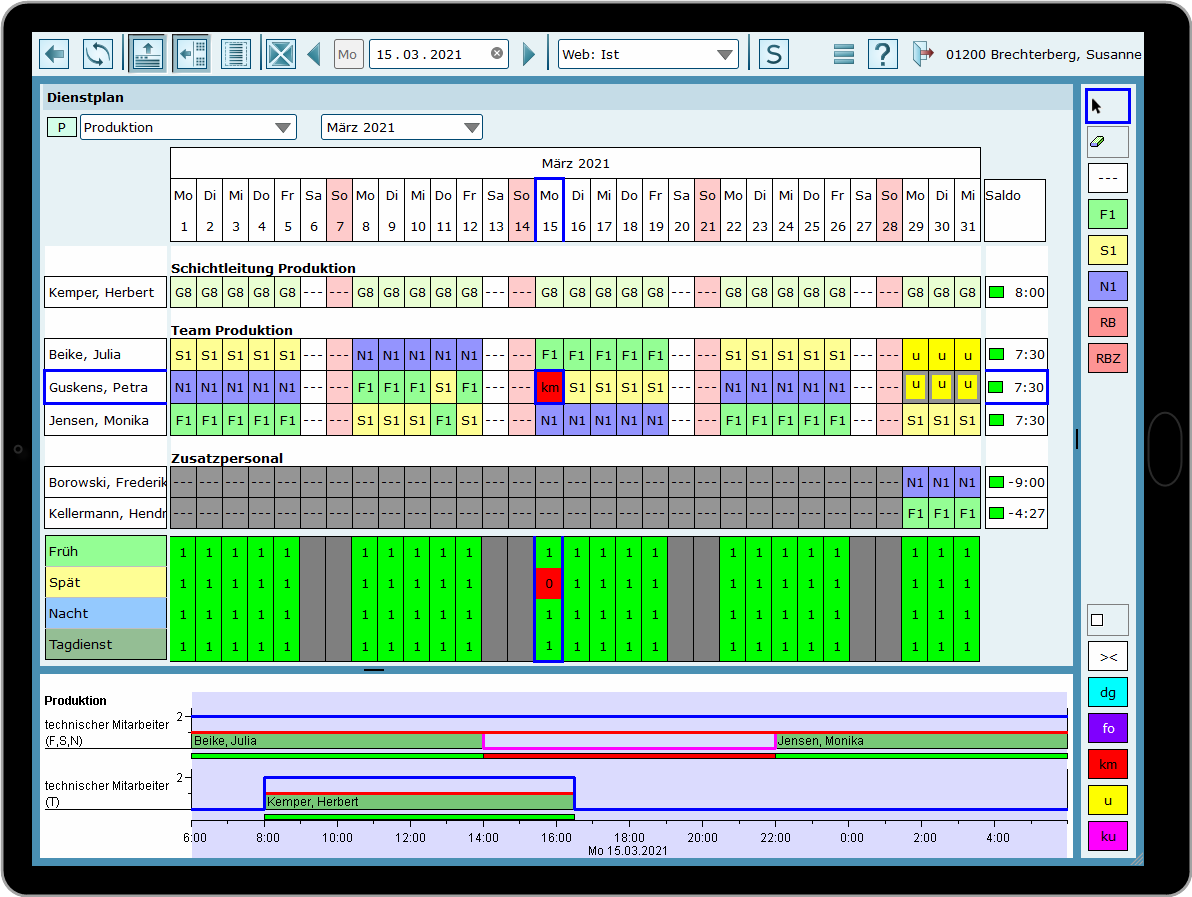Toggle the P button beside Produktion
The image size is (1192, 897).
(x=61, y=127)
